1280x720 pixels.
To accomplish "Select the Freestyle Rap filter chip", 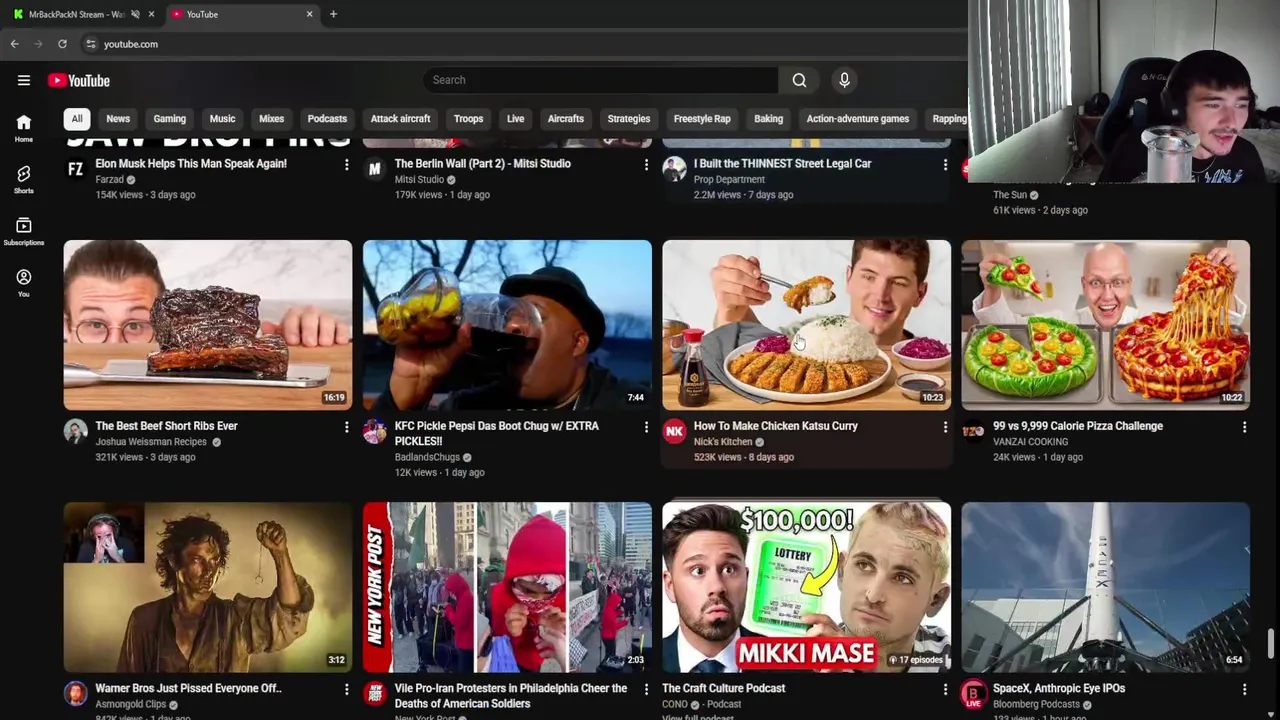I will coord(702,119).
